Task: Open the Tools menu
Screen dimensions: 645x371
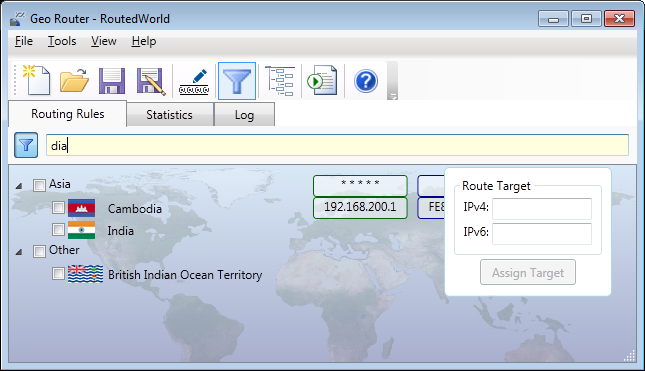Action: (x=62, y=41)
